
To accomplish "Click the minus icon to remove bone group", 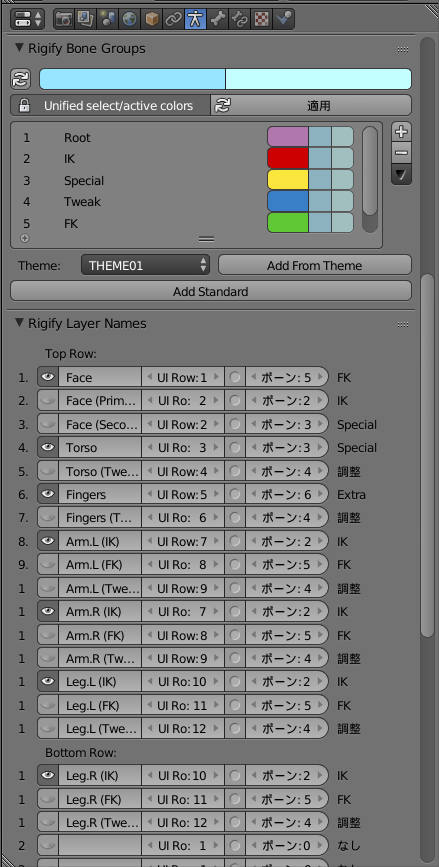I will (401, 153).
